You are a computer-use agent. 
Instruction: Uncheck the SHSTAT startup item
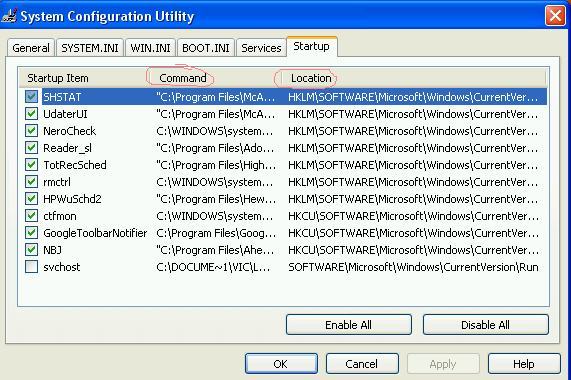pyautogui.click(x=31, y=96)
